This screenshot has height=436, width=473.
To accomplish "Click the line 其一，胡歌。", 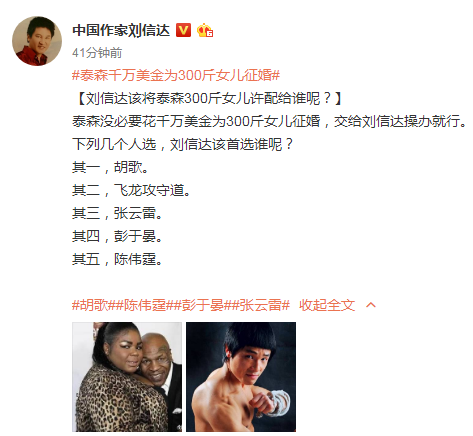I will pyautogui.click(x=110, y=167).
